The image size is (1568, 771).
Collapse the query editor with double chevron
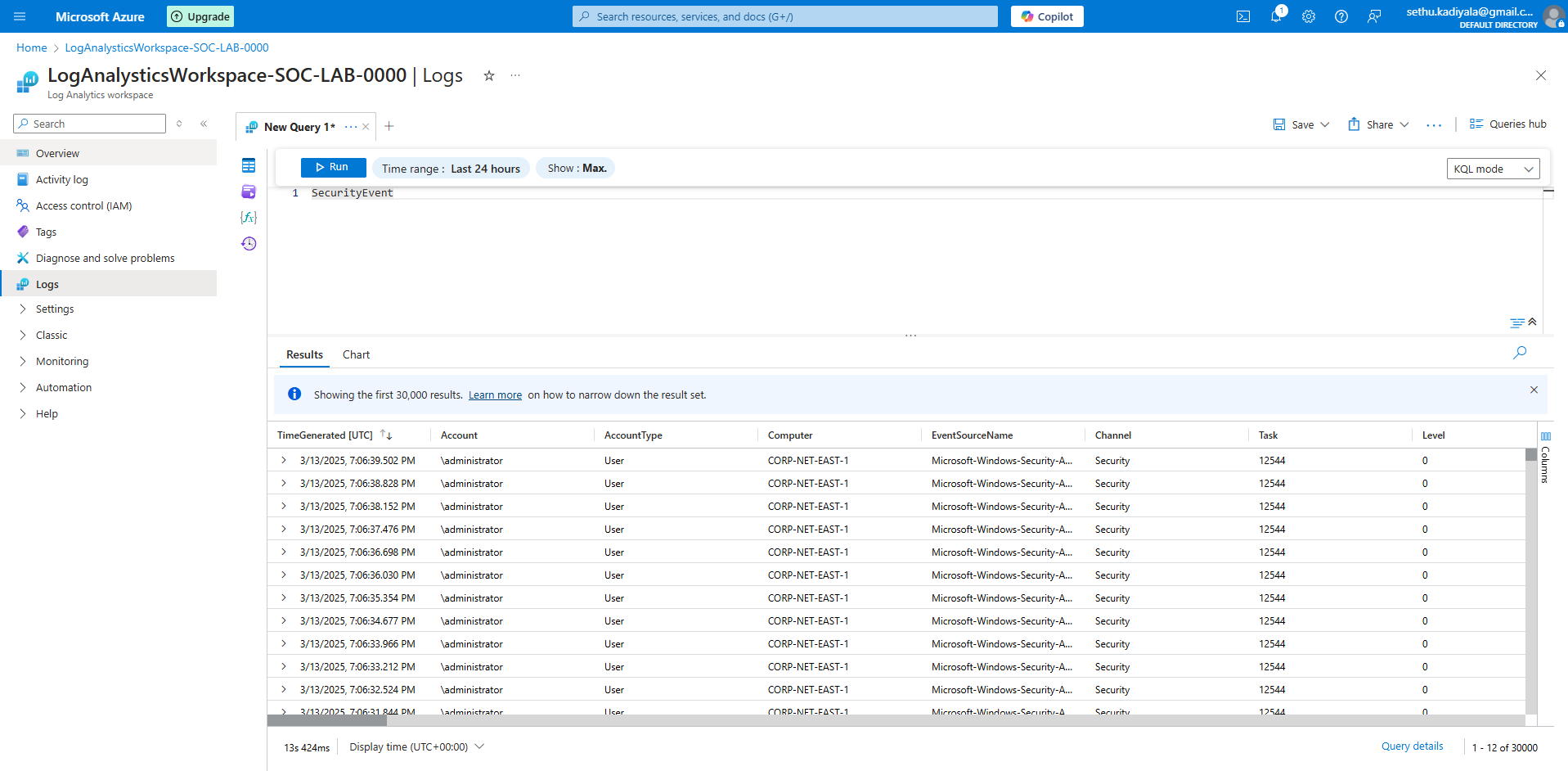coord(1532,322)
